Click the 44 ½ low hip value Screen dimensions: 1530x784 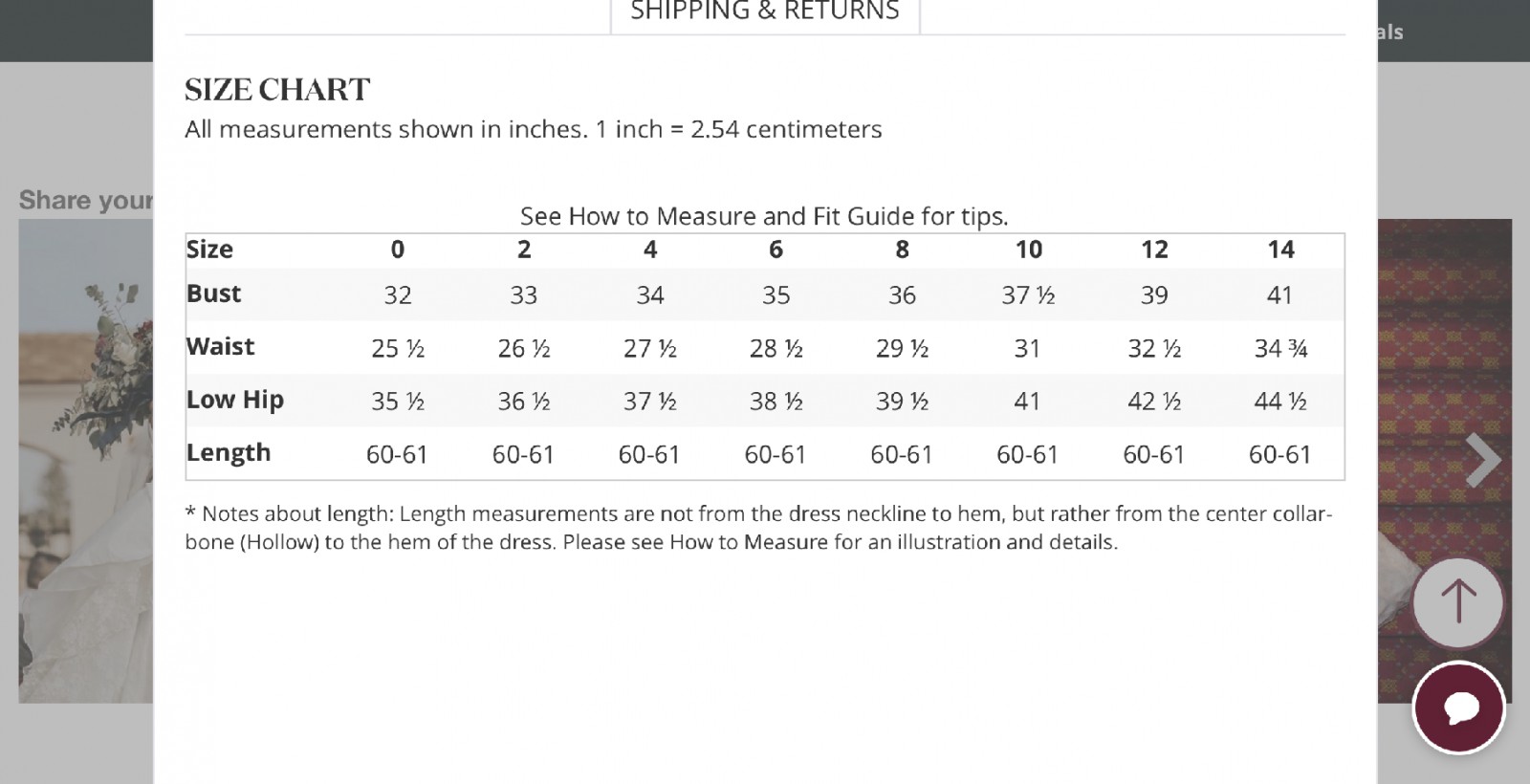pos(1280,402)
